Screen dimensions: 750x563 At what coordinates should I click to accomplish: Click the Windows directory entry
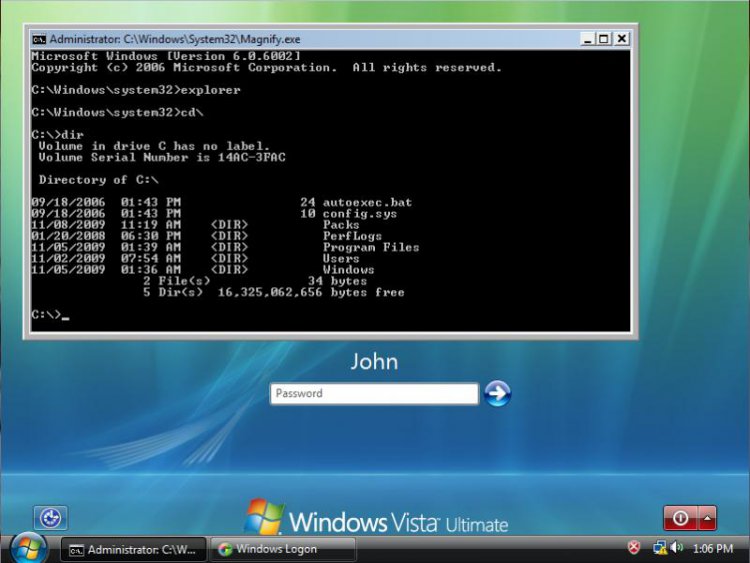tap(348, 270)
